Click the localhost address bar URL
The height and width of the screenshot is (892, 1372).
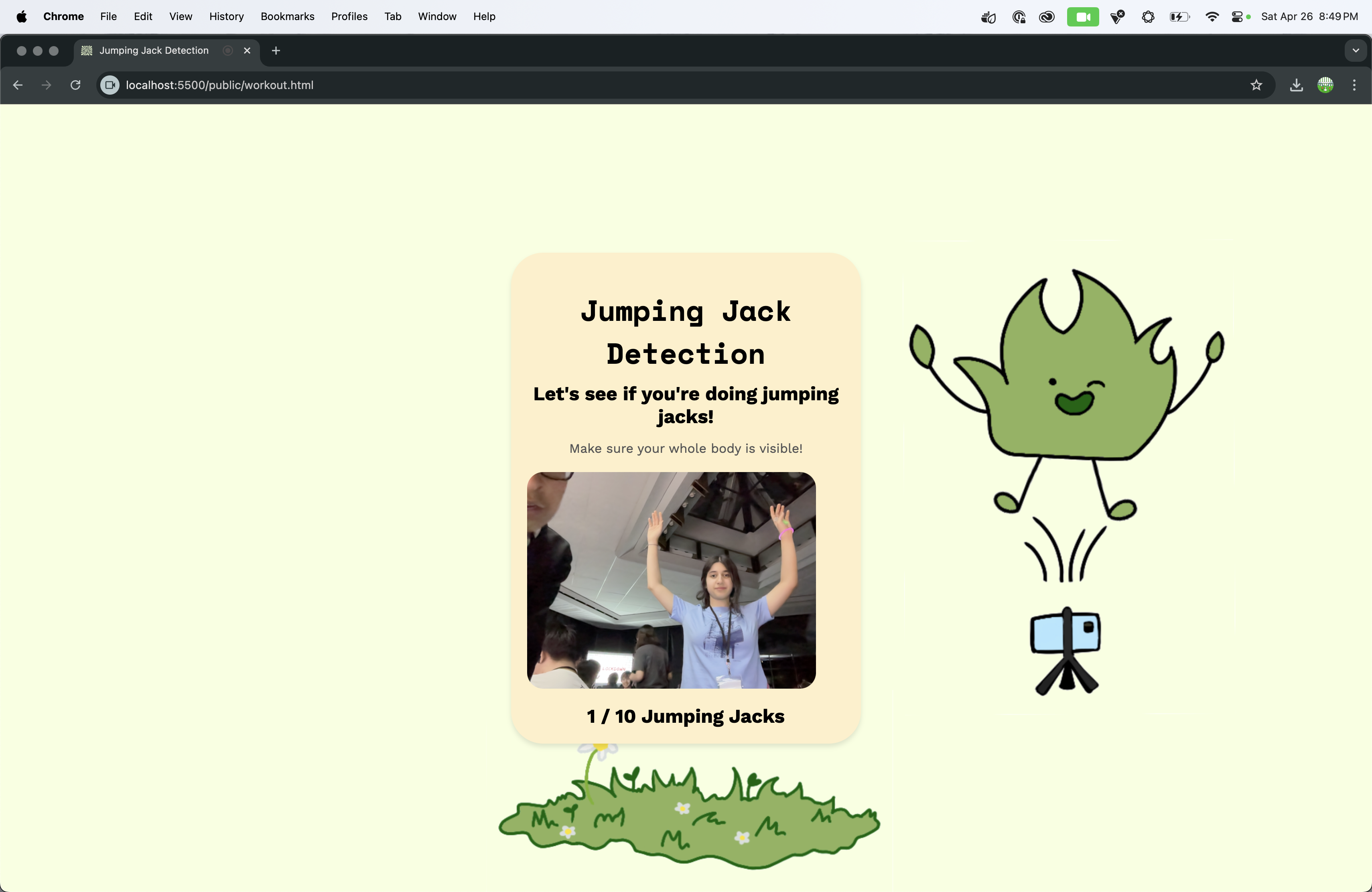(x=219, y=85)
